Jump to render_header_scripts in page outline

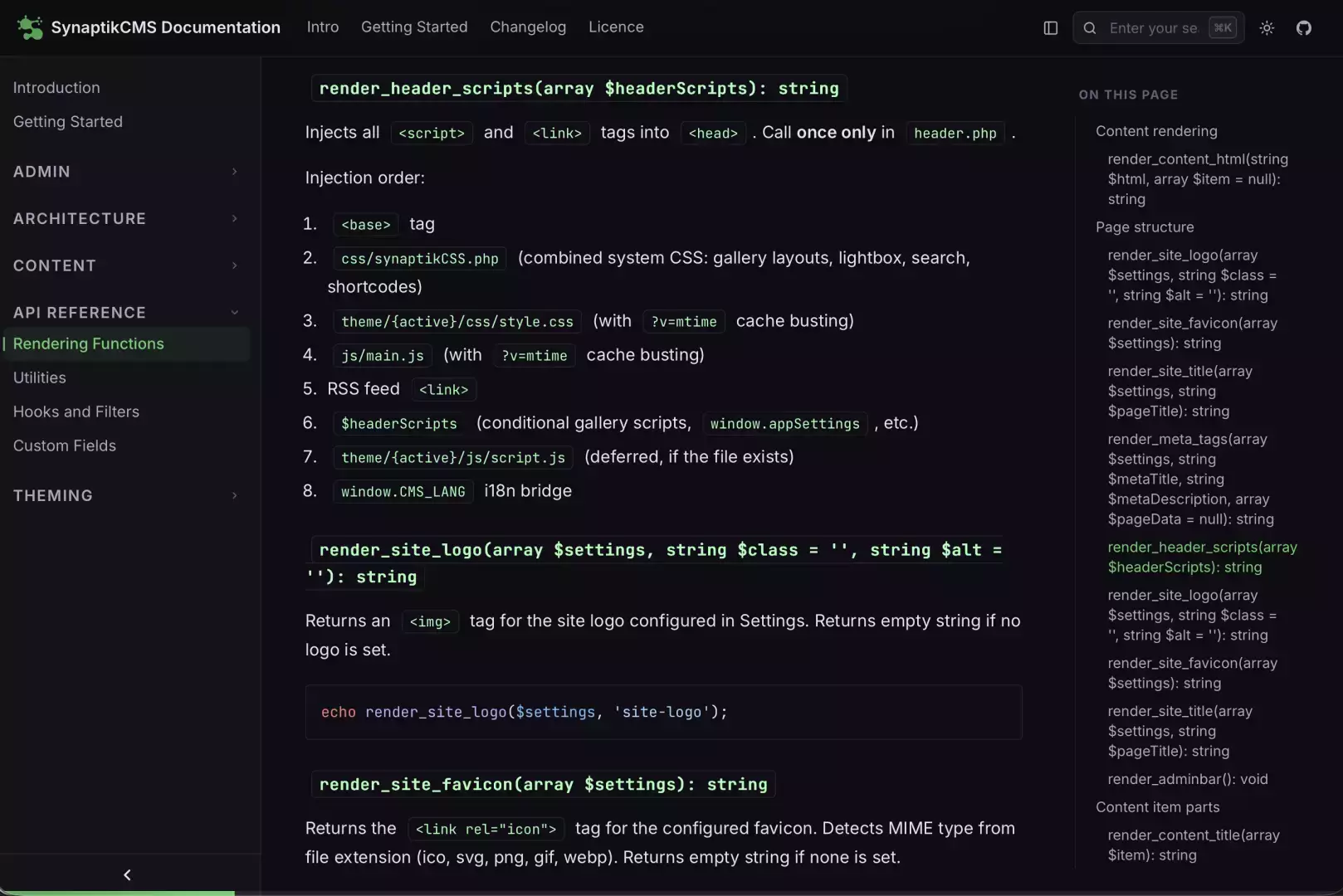(x=1202, y=558)
